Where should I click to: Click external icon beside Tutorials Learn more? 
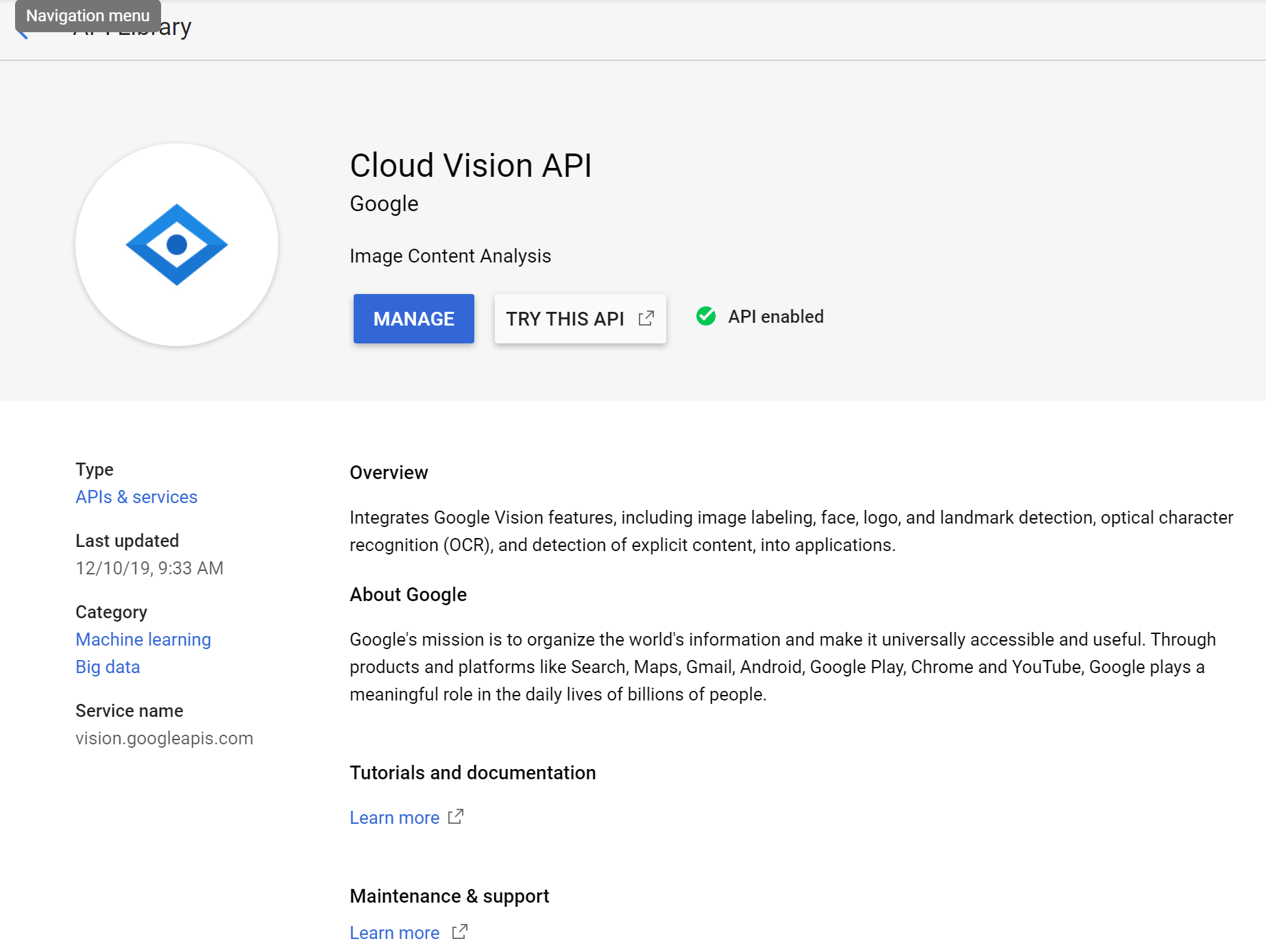[456, 816]
